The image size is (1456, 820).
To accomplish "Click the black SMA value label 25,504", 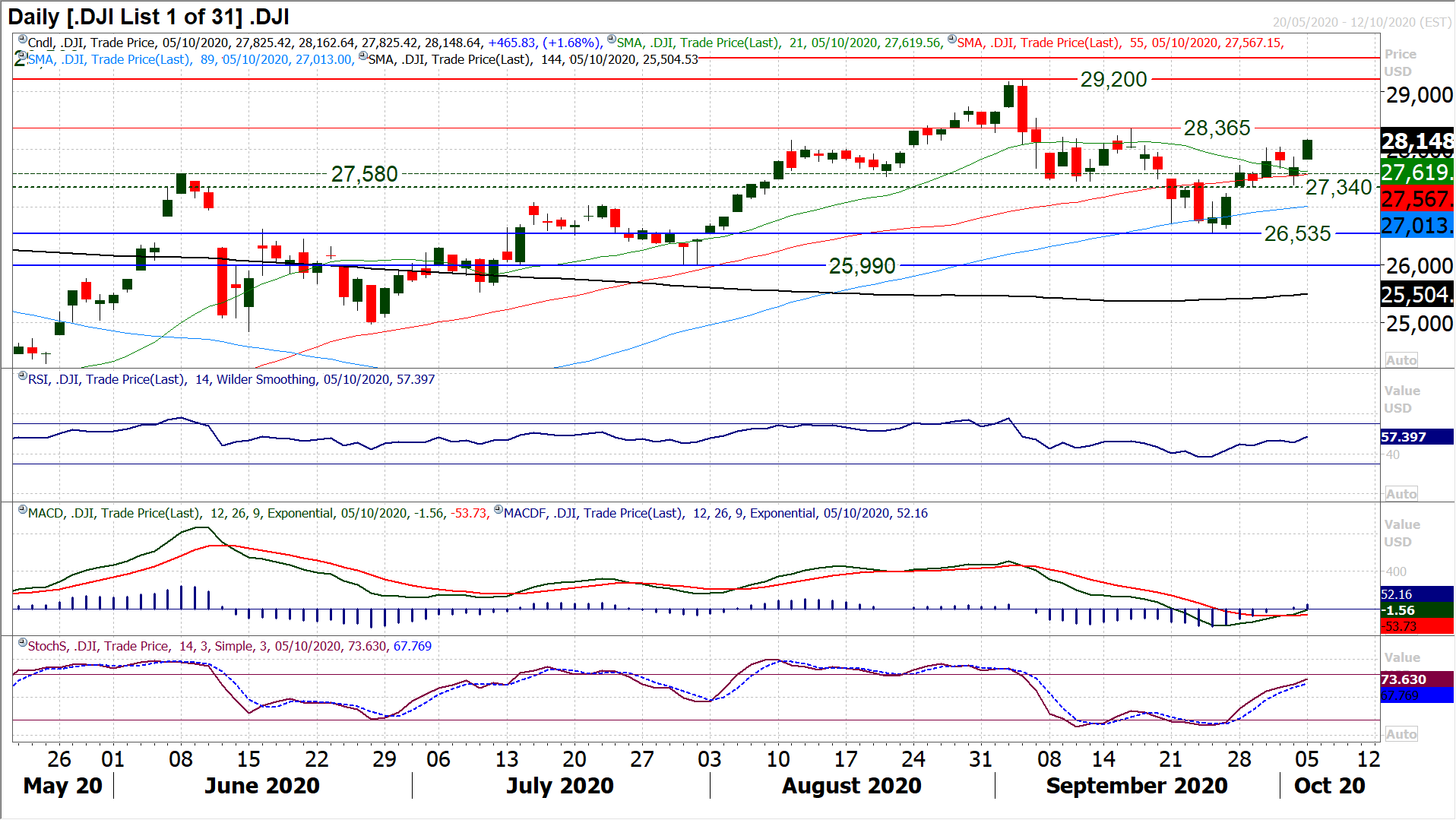I will tap(1416, 295).
